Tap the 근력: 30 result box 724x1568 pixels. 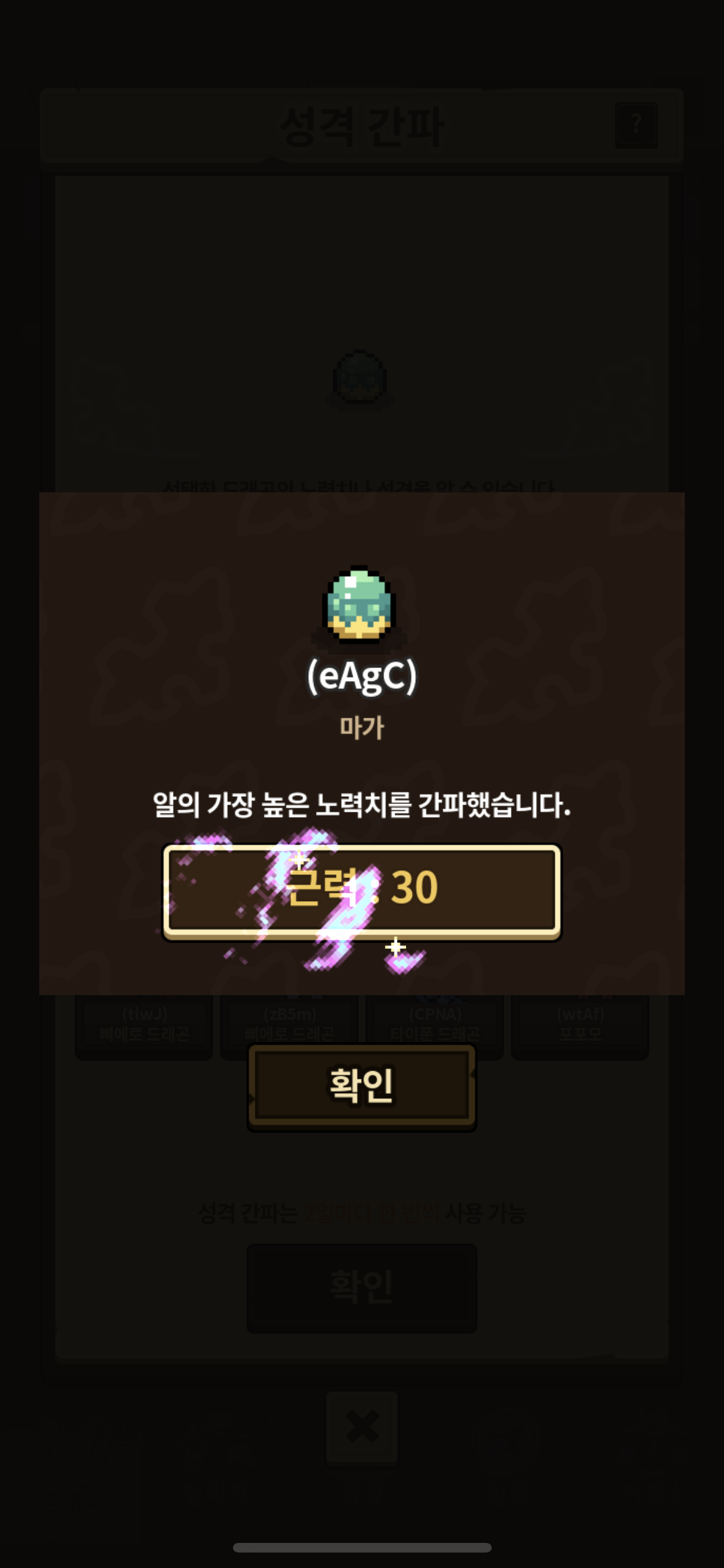(x=362, y=891)
